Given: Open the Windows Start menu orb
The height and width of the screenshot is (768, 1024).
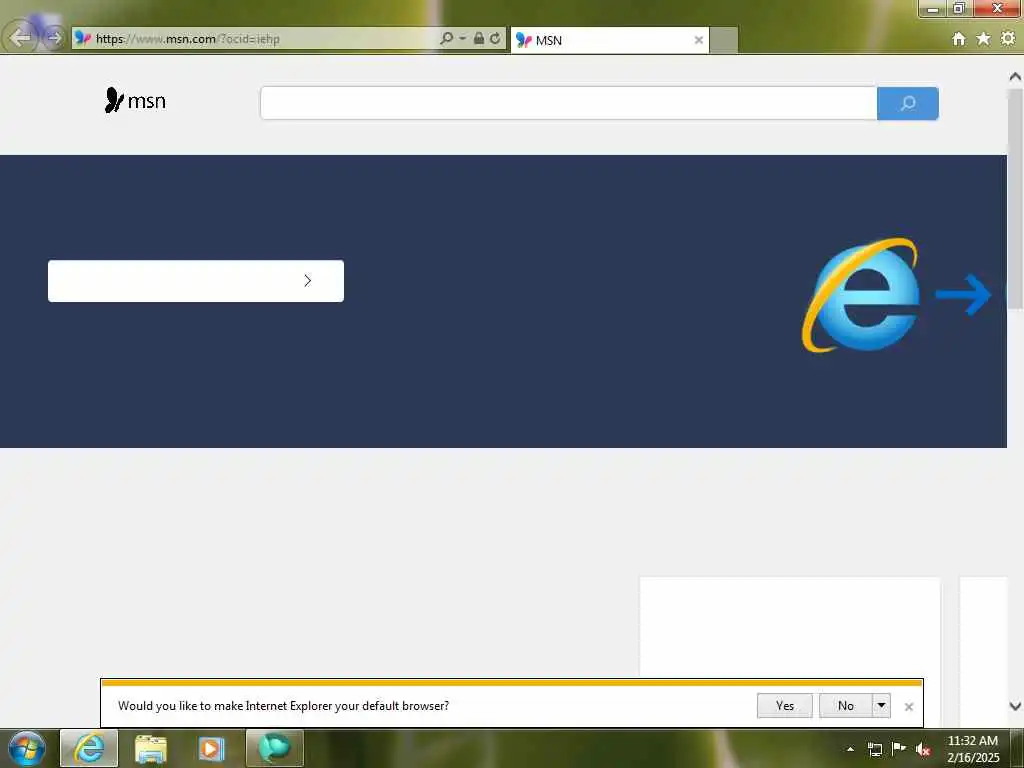Looking at the screenshot, I should point(26,748).
